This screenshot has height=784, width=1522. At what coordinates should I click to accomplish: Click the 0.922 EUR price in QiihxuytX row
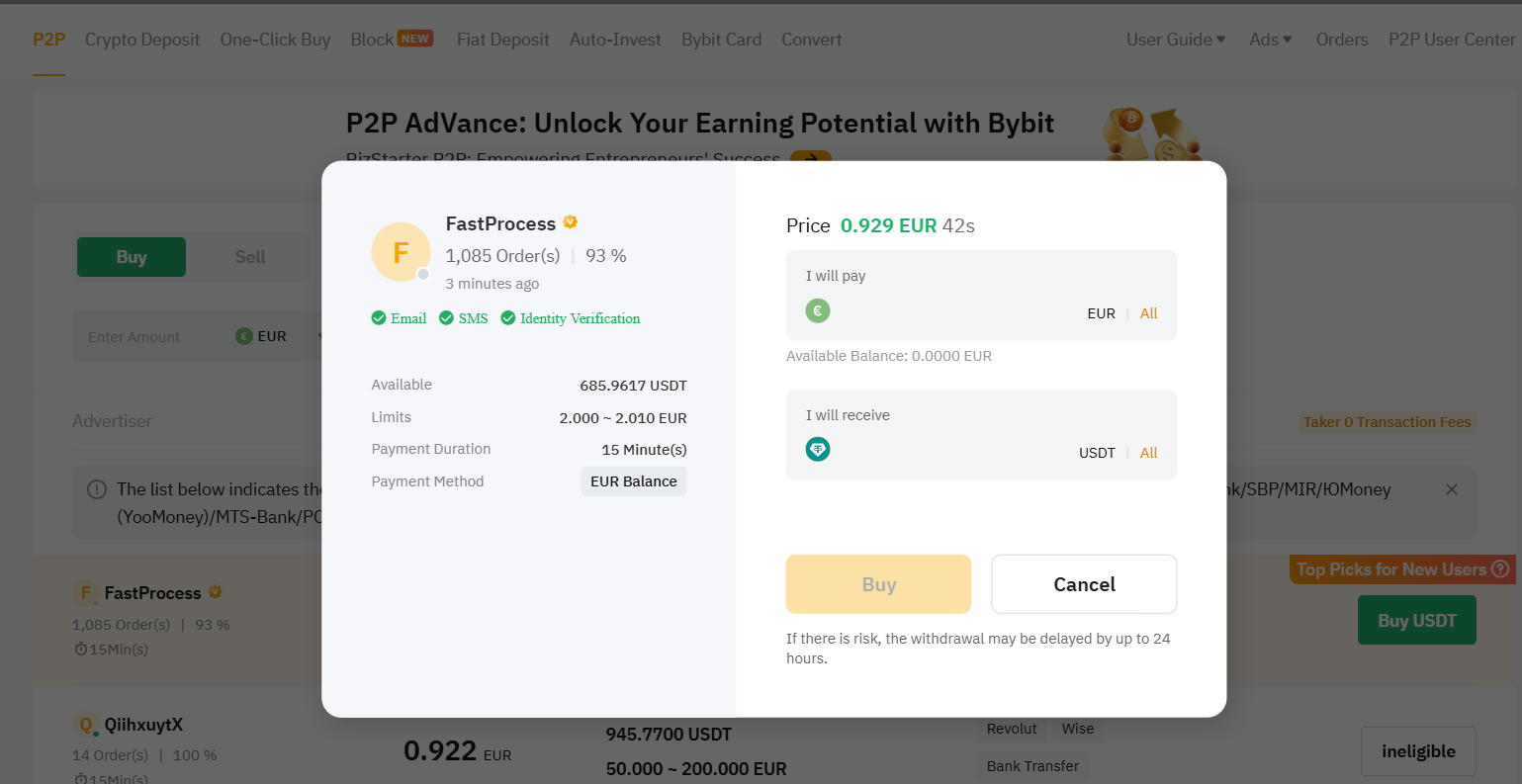(x=457, y=751)
